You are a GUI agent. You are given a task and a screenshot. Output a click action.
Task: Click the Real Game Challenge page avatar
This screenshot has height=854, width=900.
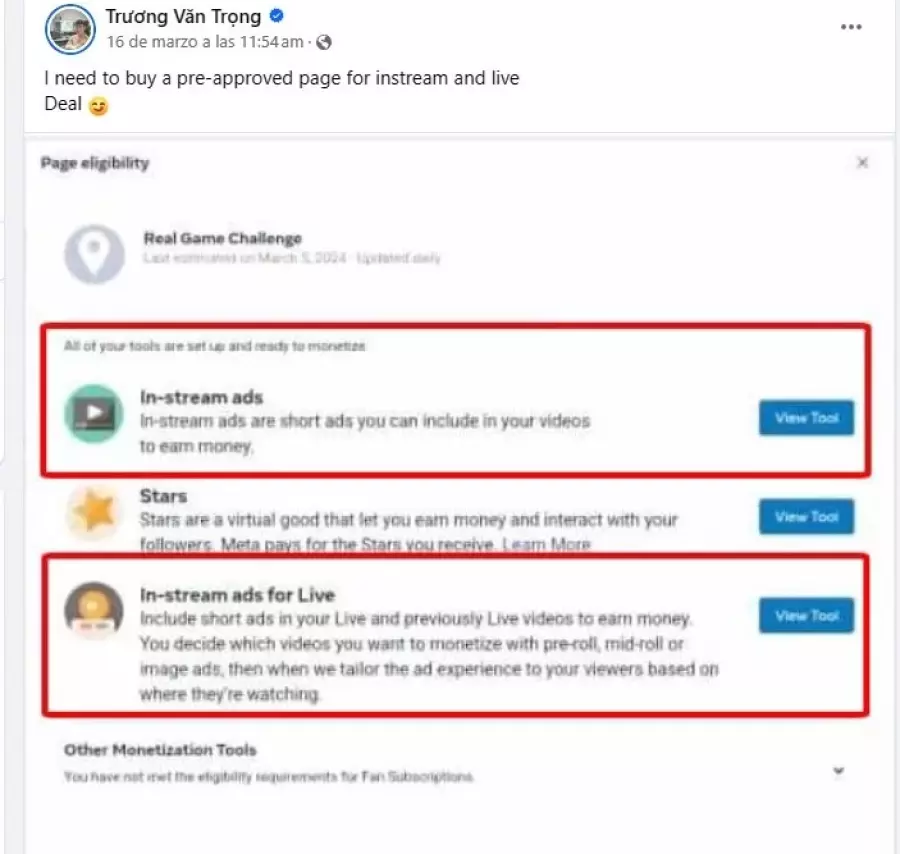tap(94, 254)
